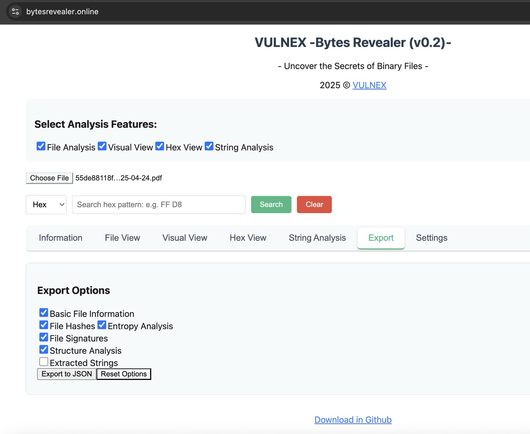The height and width of the screenshot is (434, 530).
Task: Open the Hex search type dropdown
Action: [46, 204]
